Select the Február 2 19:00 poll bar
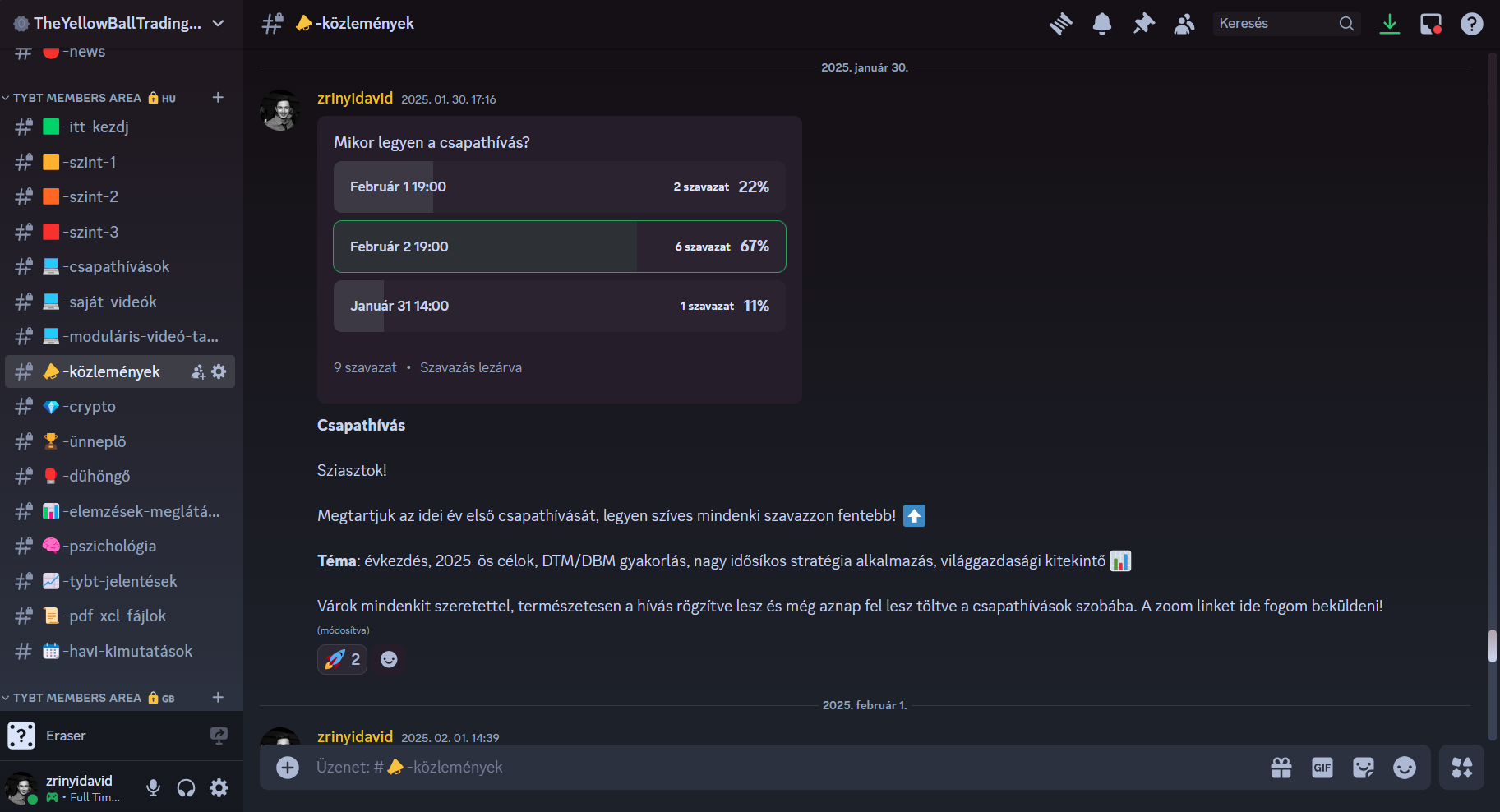The image size is (1500, 812). tap(560, 247)
